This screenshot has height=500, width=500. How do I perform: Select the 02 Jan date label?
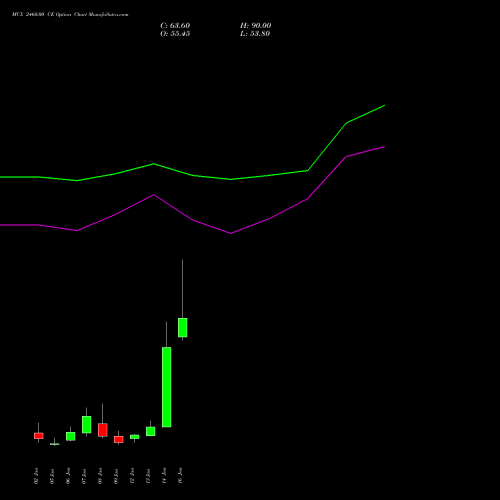click(36, 476)
